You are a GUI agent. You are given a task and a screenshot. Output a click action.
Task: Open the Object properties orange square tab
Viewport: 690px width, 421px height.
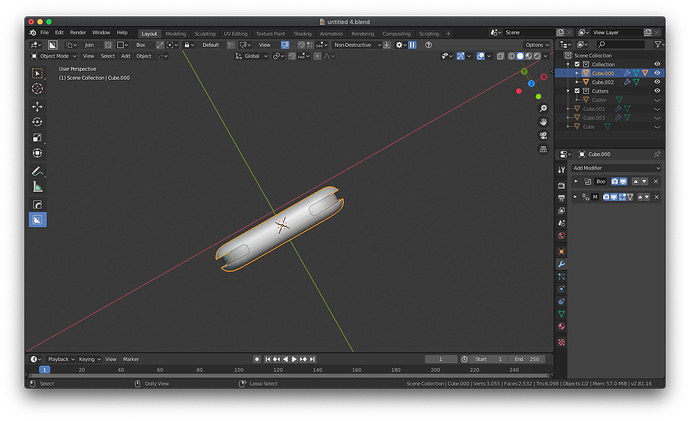tap(562, 252)
